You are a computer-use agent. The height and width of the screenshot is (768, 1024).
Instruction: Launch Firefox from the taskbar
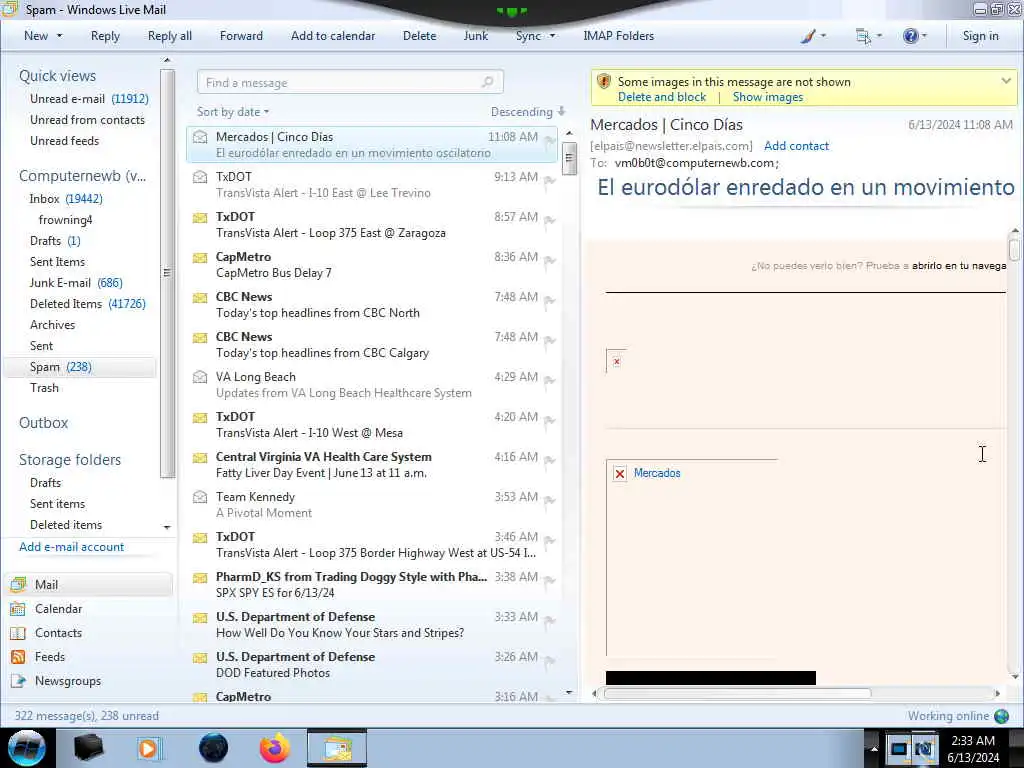[275, 748]
